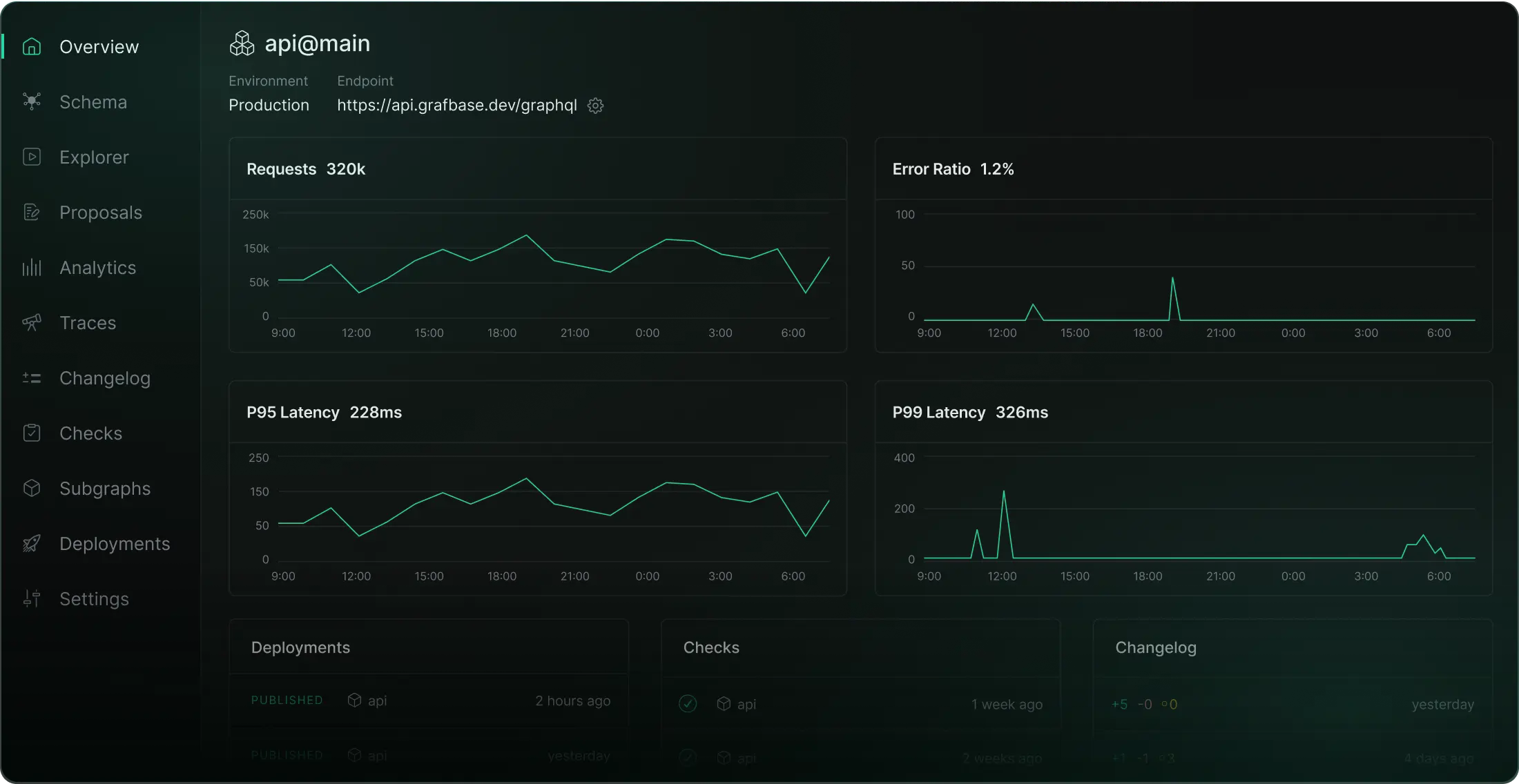Select the Traces telescope icon
This screenshot has width=1519, height=784.
pyautogui.click(x=32, y=322)
